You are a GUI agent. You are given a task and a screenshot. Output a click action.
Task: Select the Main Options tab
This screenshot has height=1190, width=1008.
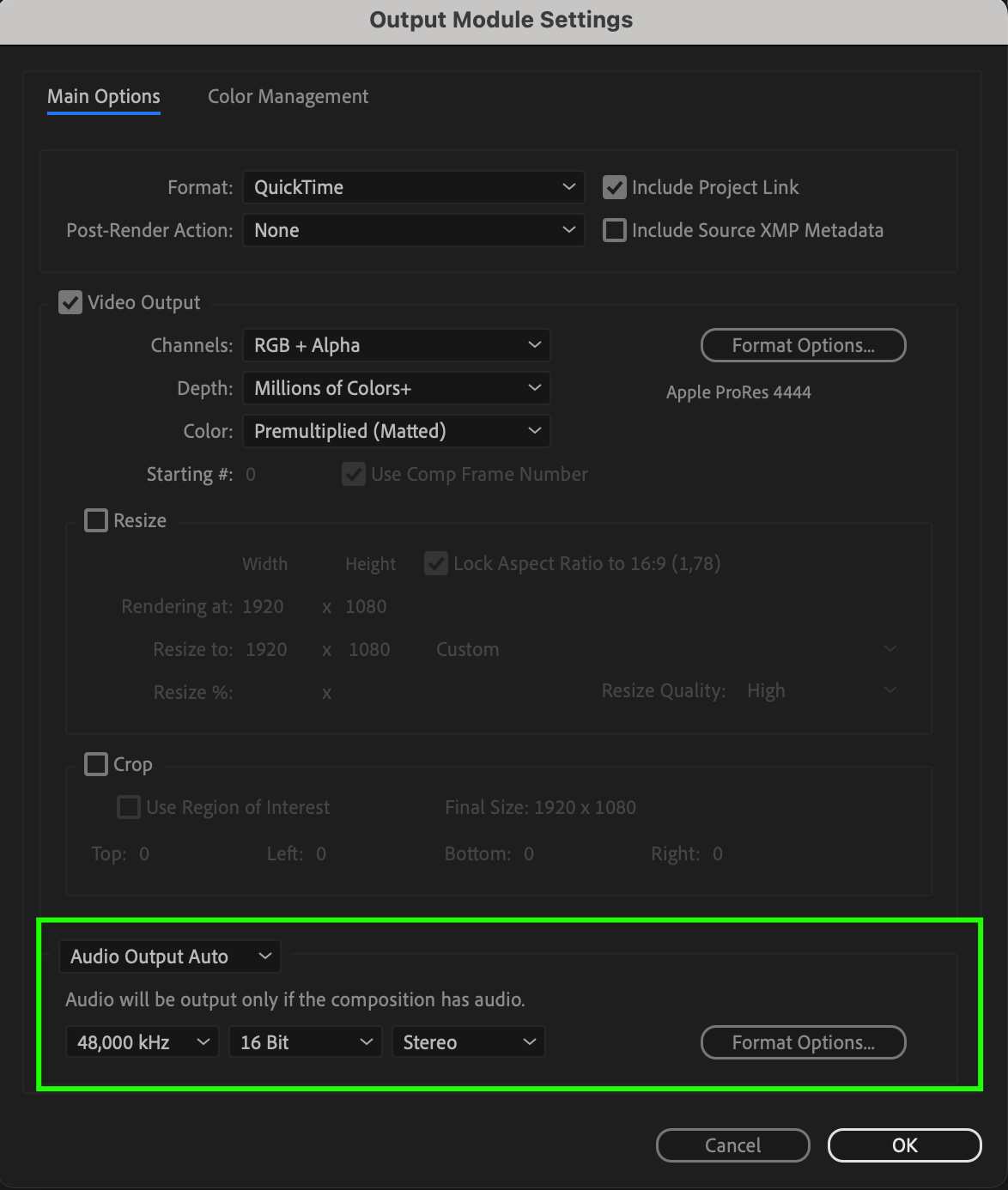104,96
